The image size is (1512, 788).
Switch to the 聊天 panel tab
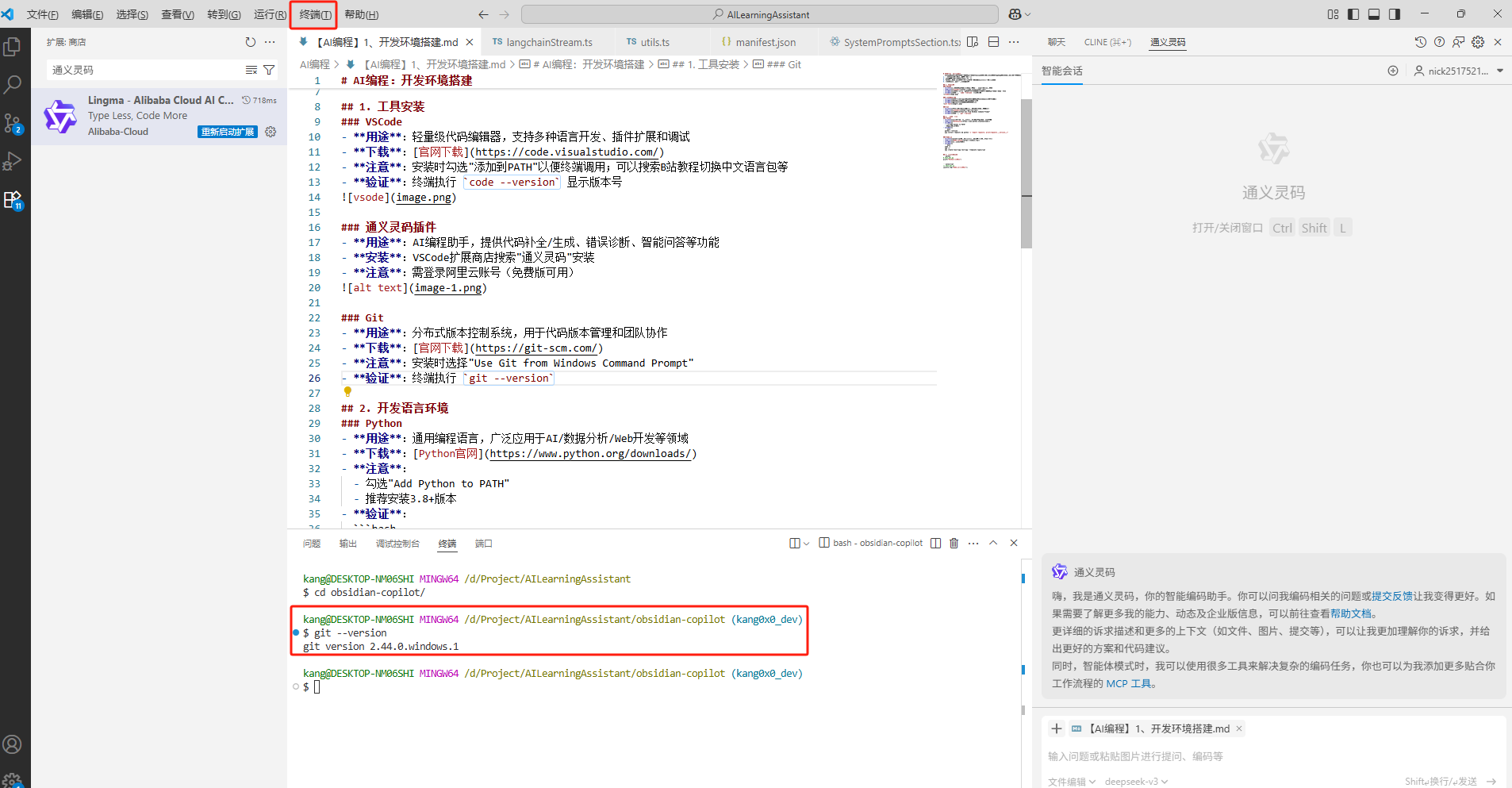(1056, 42)
